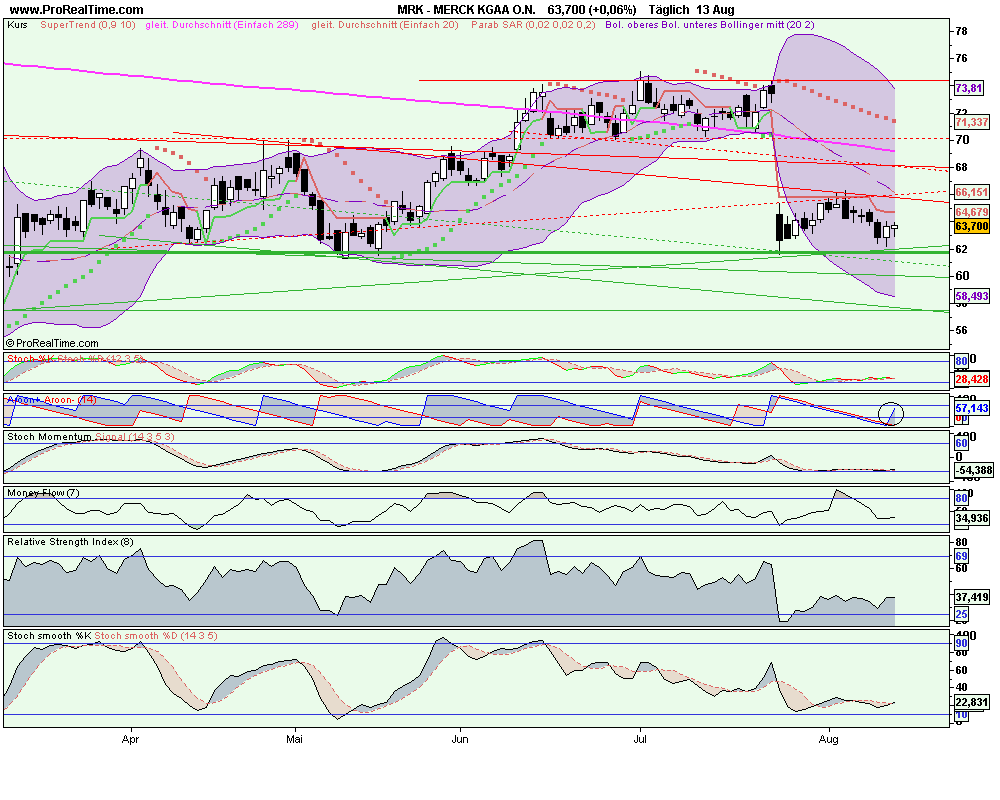This screenshot has height=800, width=1000.
Task: Click the 78 price axis label
Action: pos(961,31)
